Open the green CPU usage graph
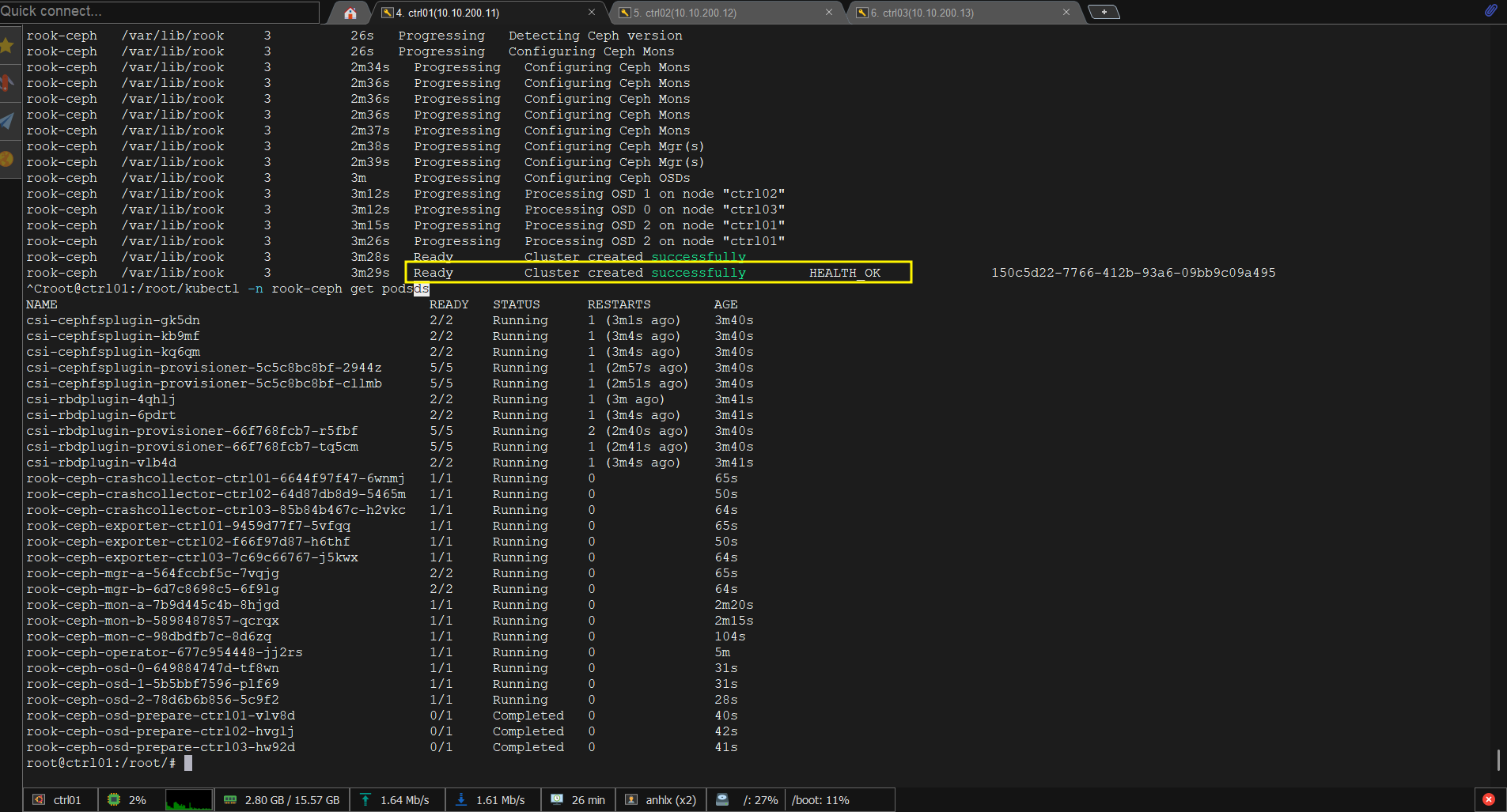This screenshot has width=1507, height=812. 188,800
